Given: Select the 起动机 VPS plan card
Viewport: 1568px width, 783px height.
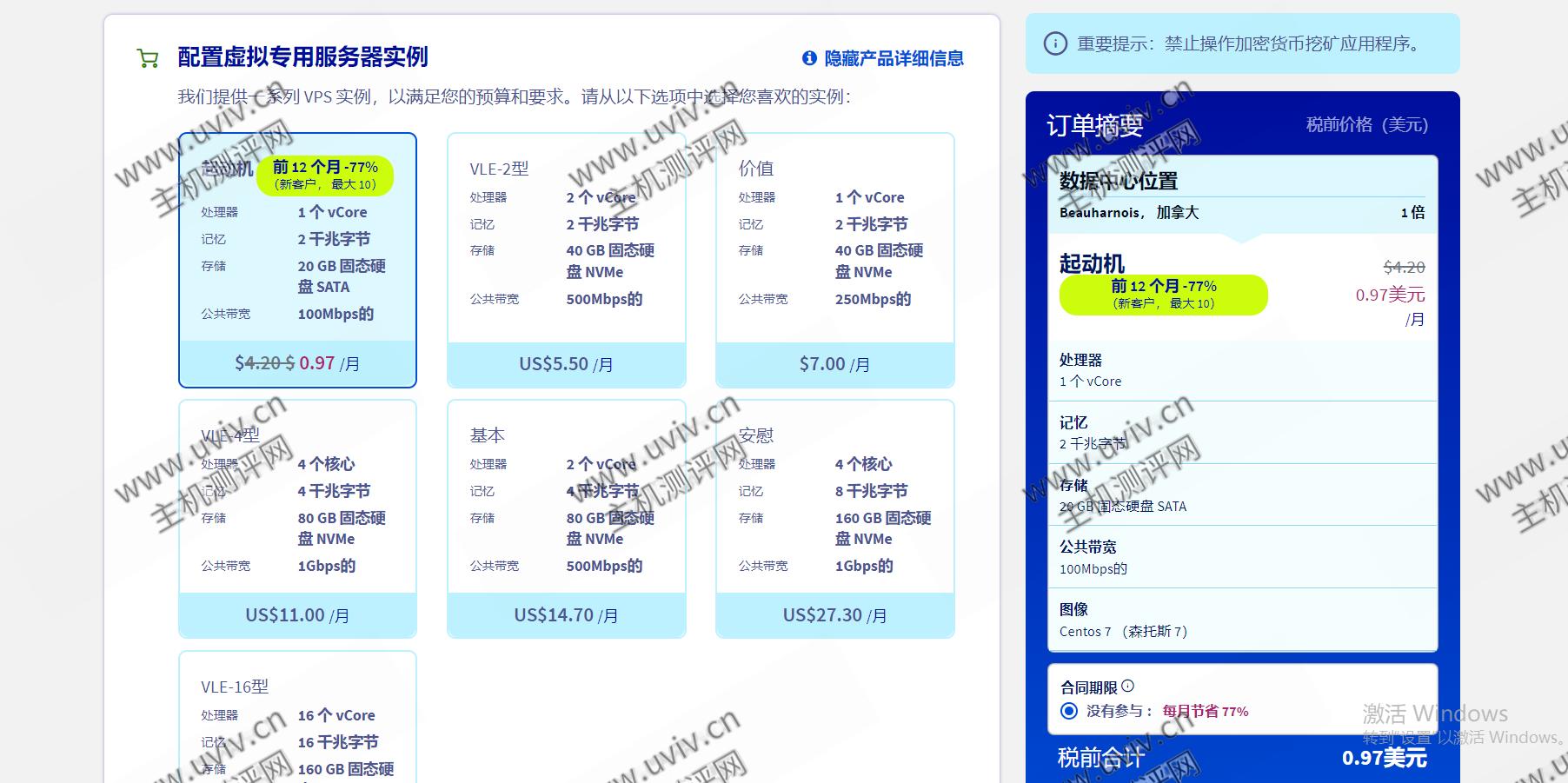Looking at the screenshot, I should coord(297,261).
